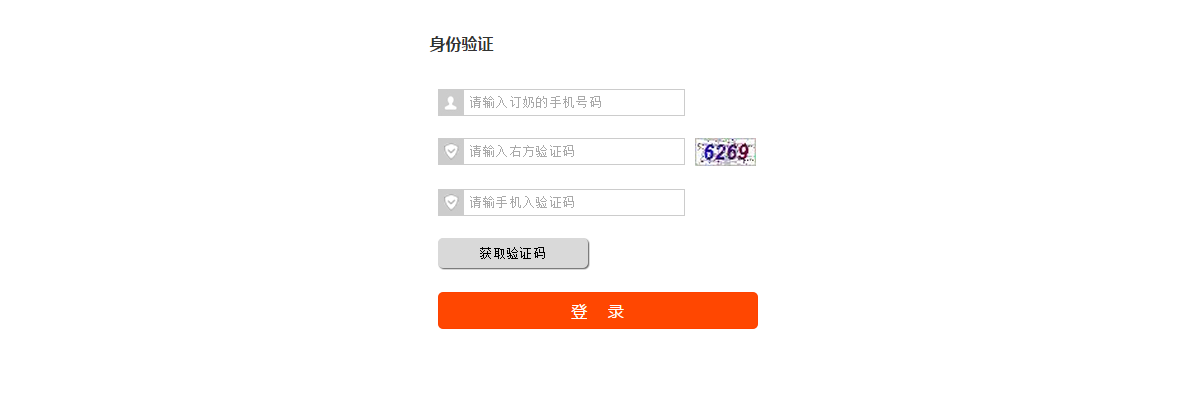Click the verification code picture showing 6269

pyautogui.click(x=725, y=152)
